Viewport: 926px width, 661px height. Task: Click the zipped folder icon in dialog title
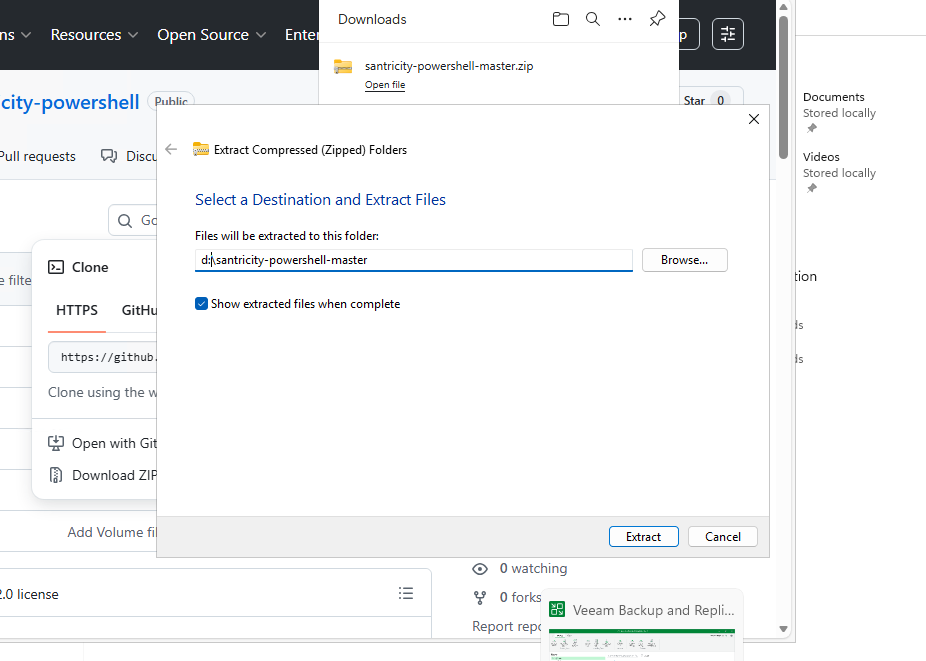click(x=201, y=149)
